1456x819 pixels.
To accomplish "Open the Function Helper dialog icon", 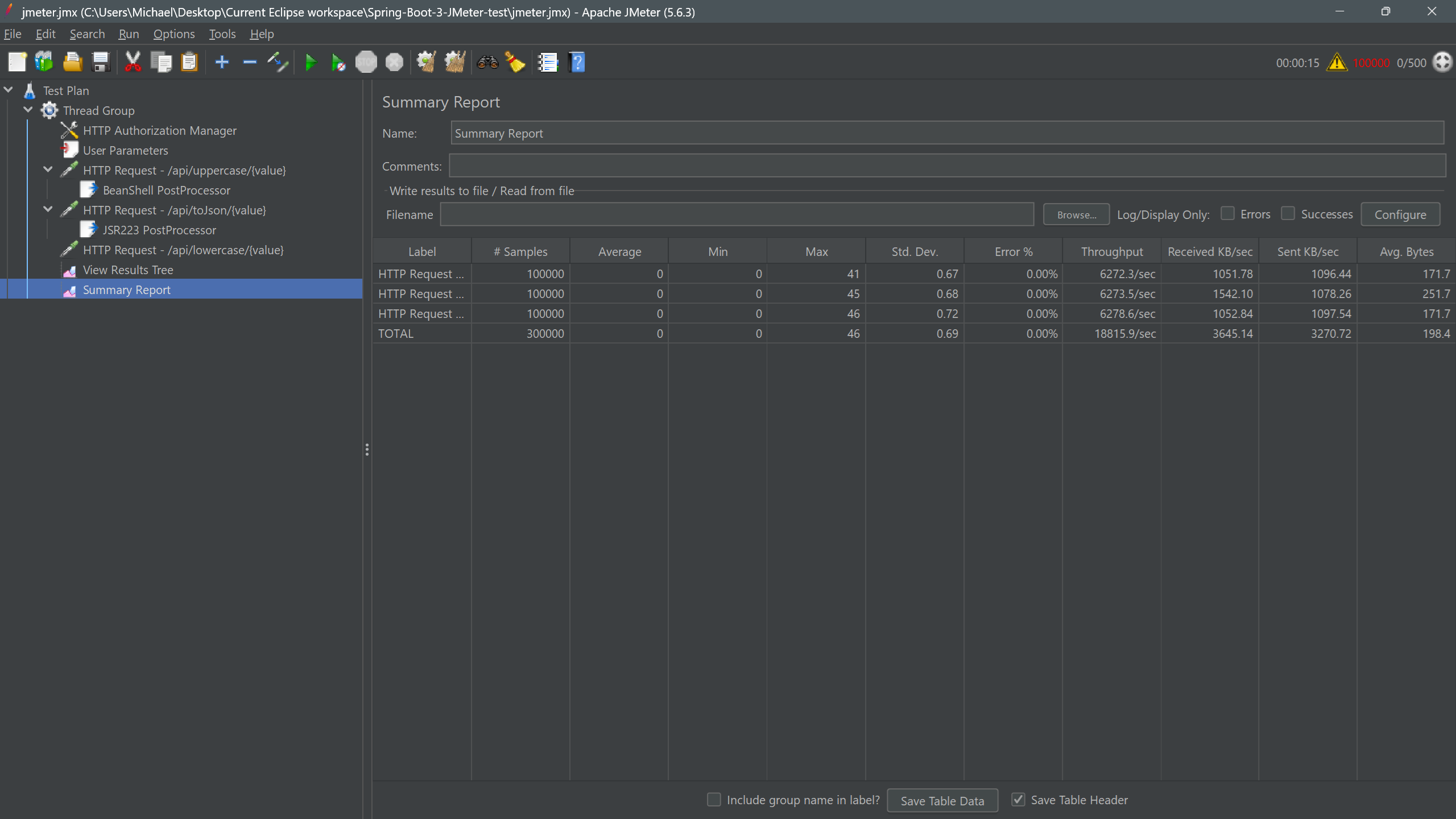I will [x=548, y=62].
